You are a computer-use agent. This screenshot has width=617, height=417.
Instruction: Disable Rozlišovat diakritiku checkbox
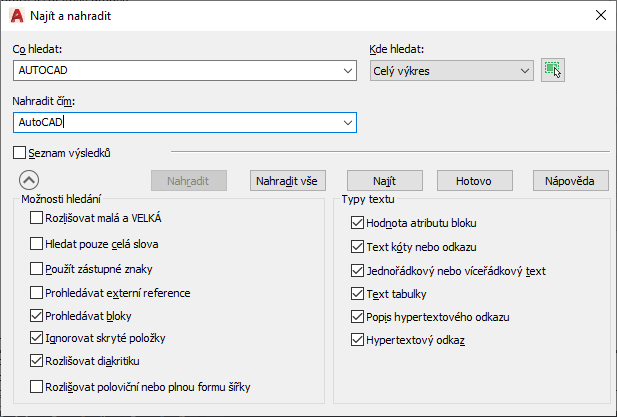pos(37,361)
